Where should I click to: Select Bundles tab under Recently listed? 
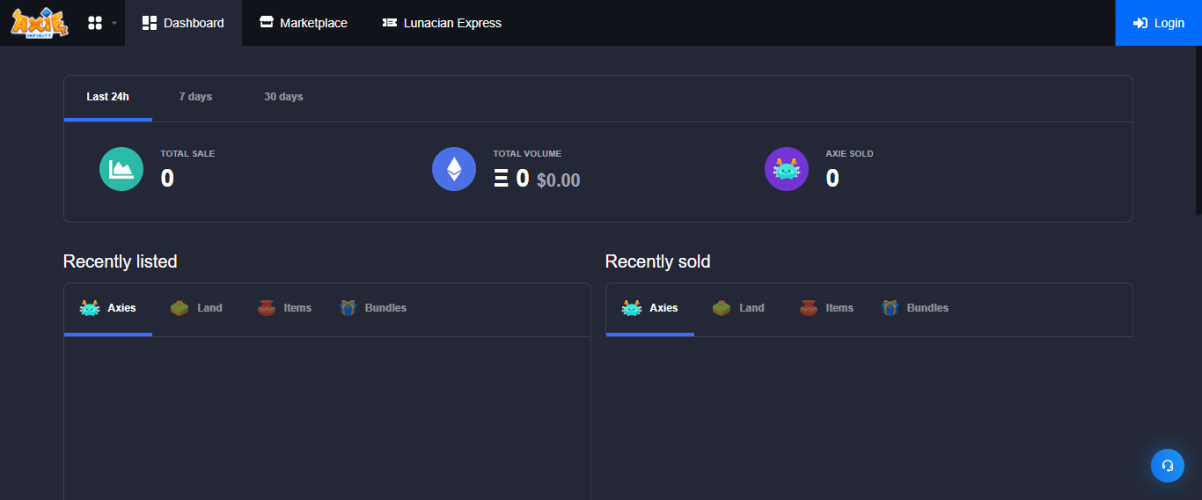coord(373,308)
